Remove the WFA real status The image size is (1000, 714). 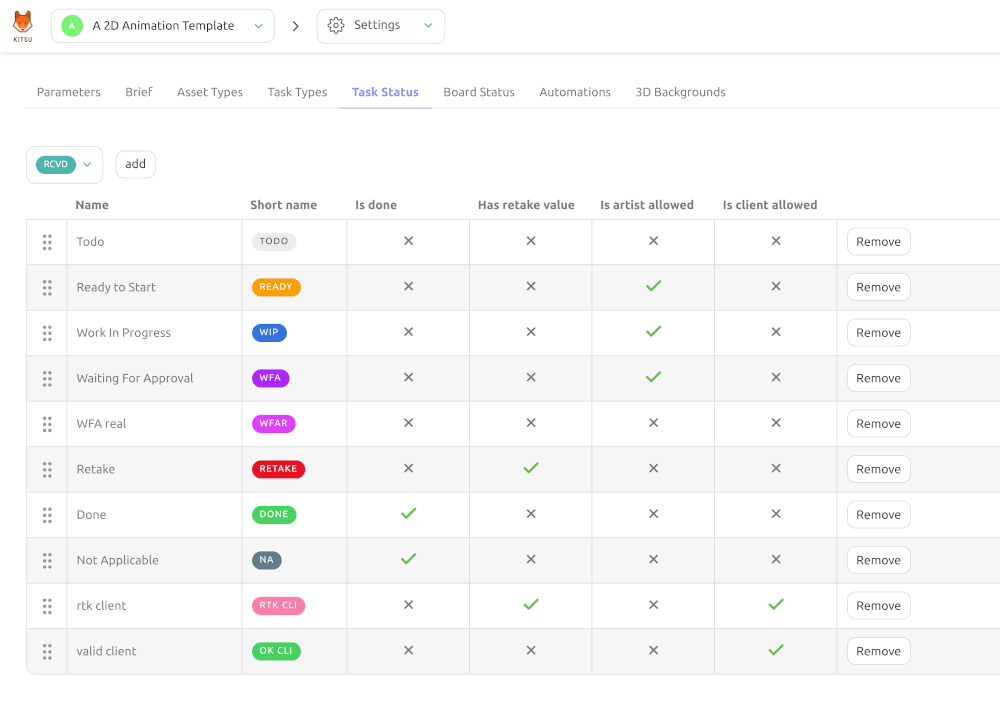878,424
